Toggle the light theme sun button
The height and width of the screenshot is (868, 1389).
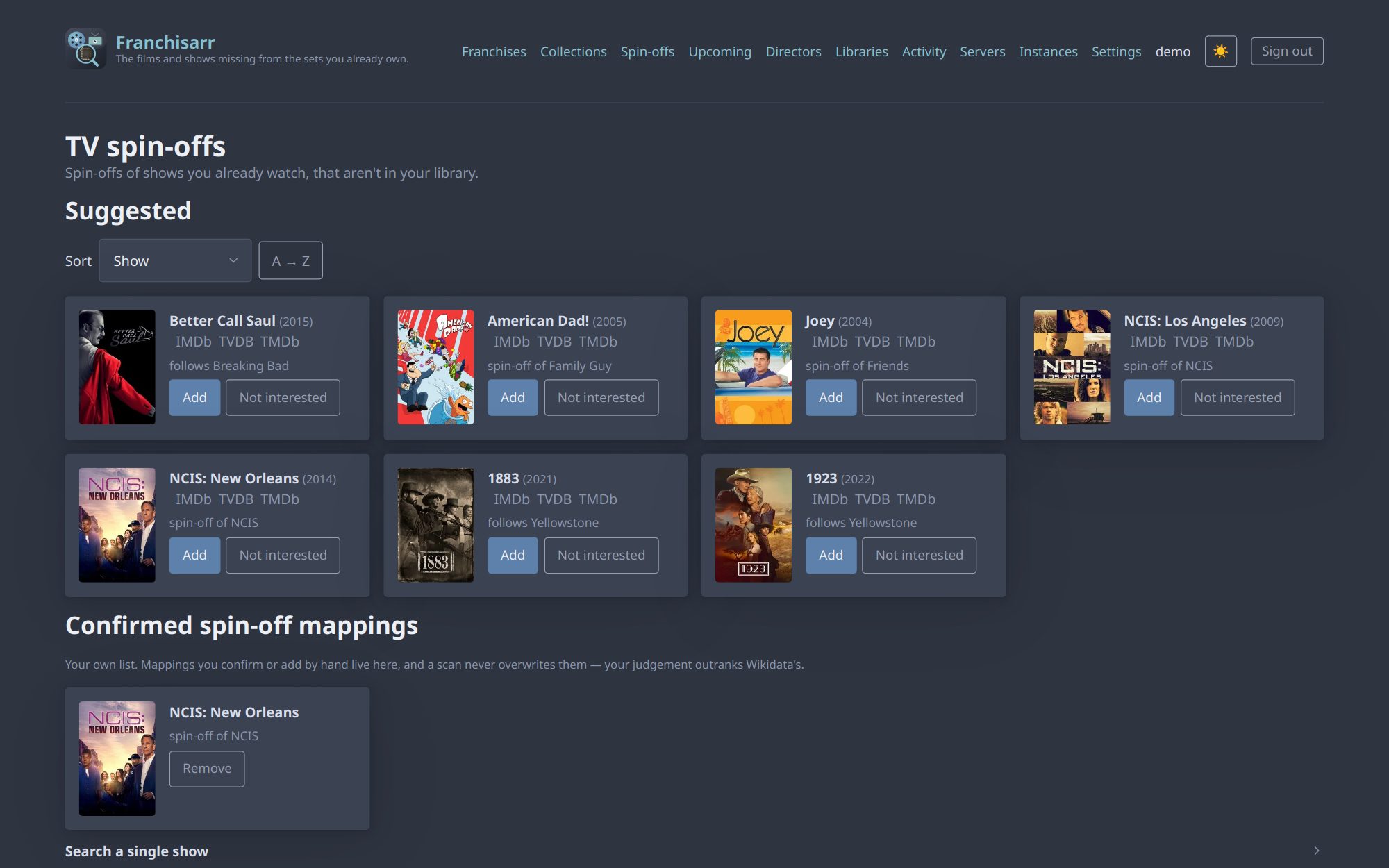pyautogui.click(x=1220, y=51)
